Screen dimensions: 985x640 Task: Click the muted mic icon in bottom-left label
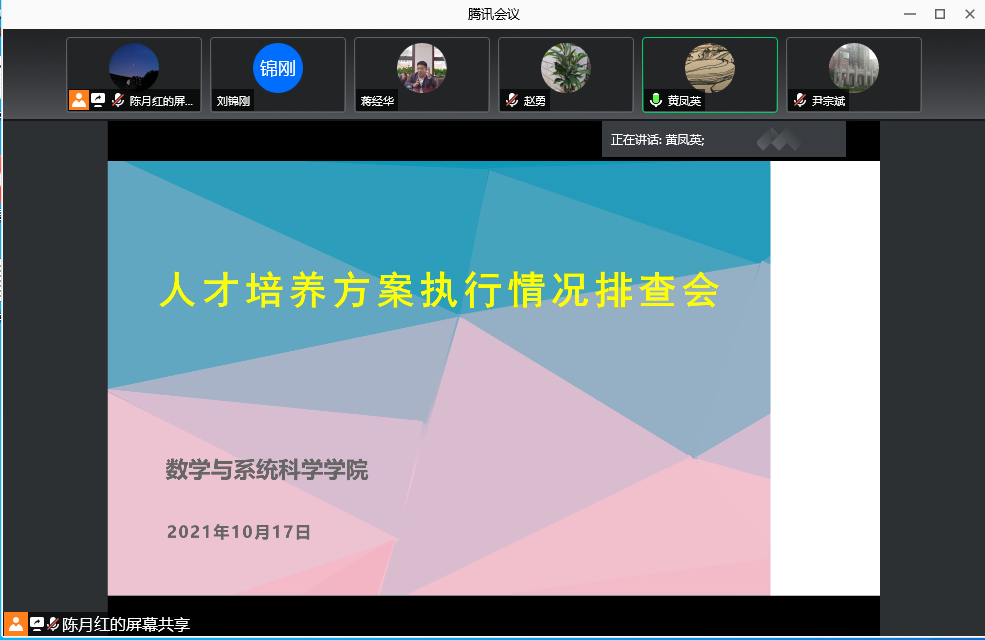tap(53, 624)
